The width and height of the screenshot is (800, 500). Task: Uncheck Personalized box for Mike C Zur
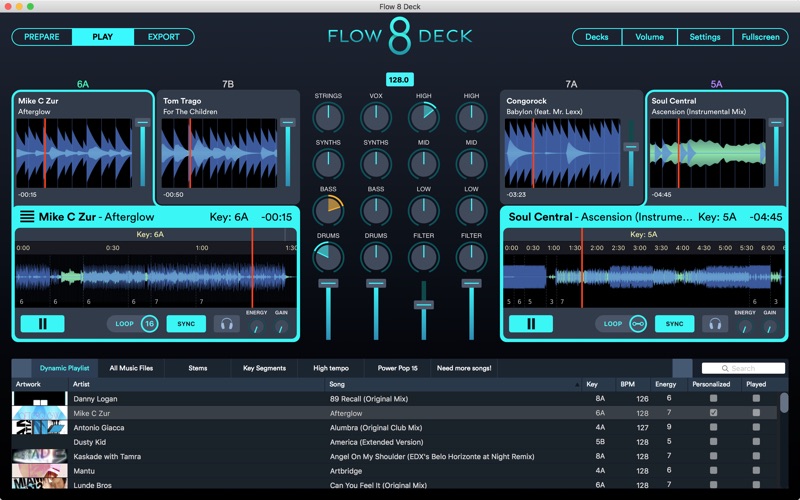click(x=713, y=412)
